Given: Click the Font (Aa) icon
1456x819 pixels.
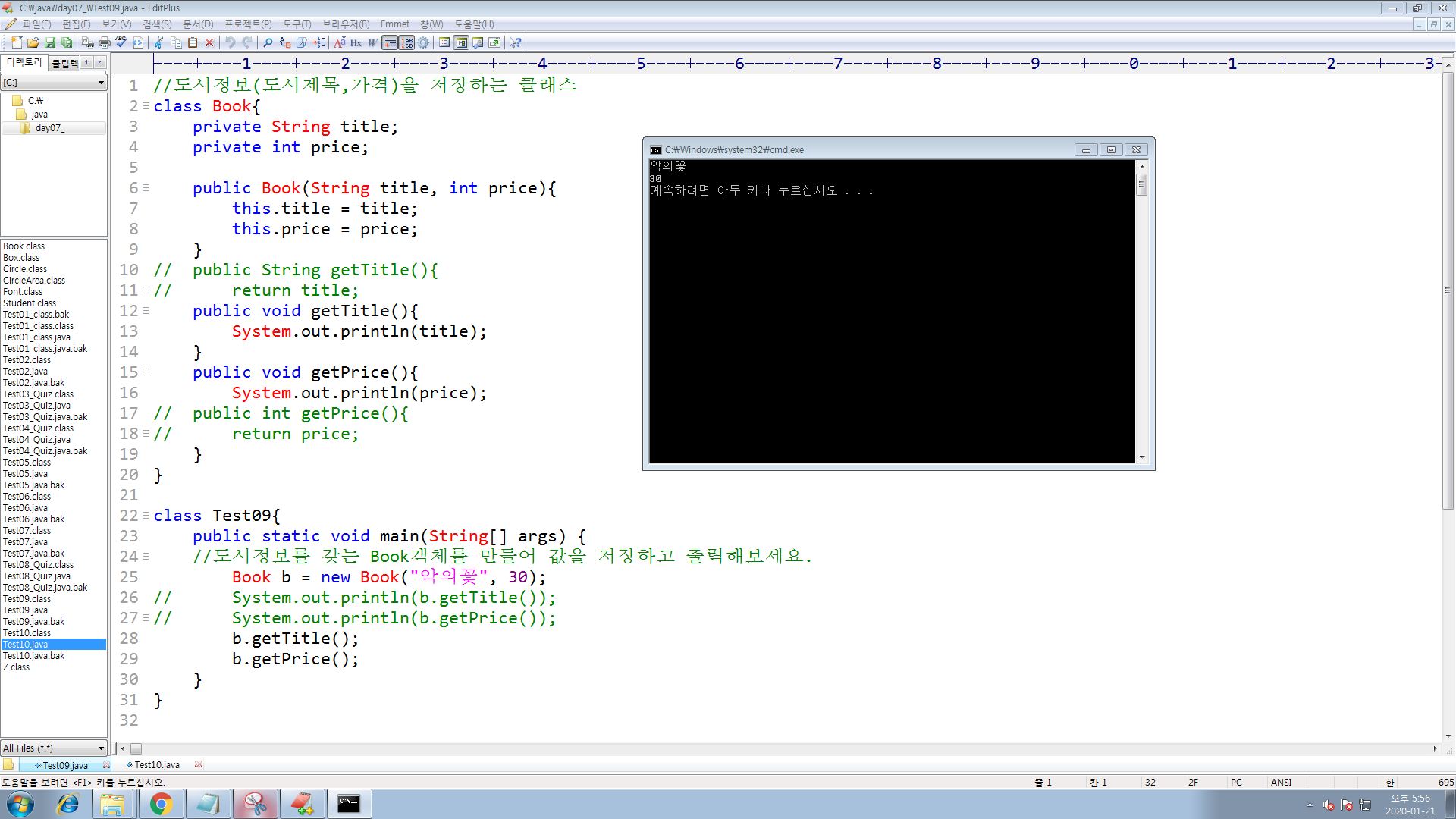Looking at the screenshot, I should (x=339, y=42).
